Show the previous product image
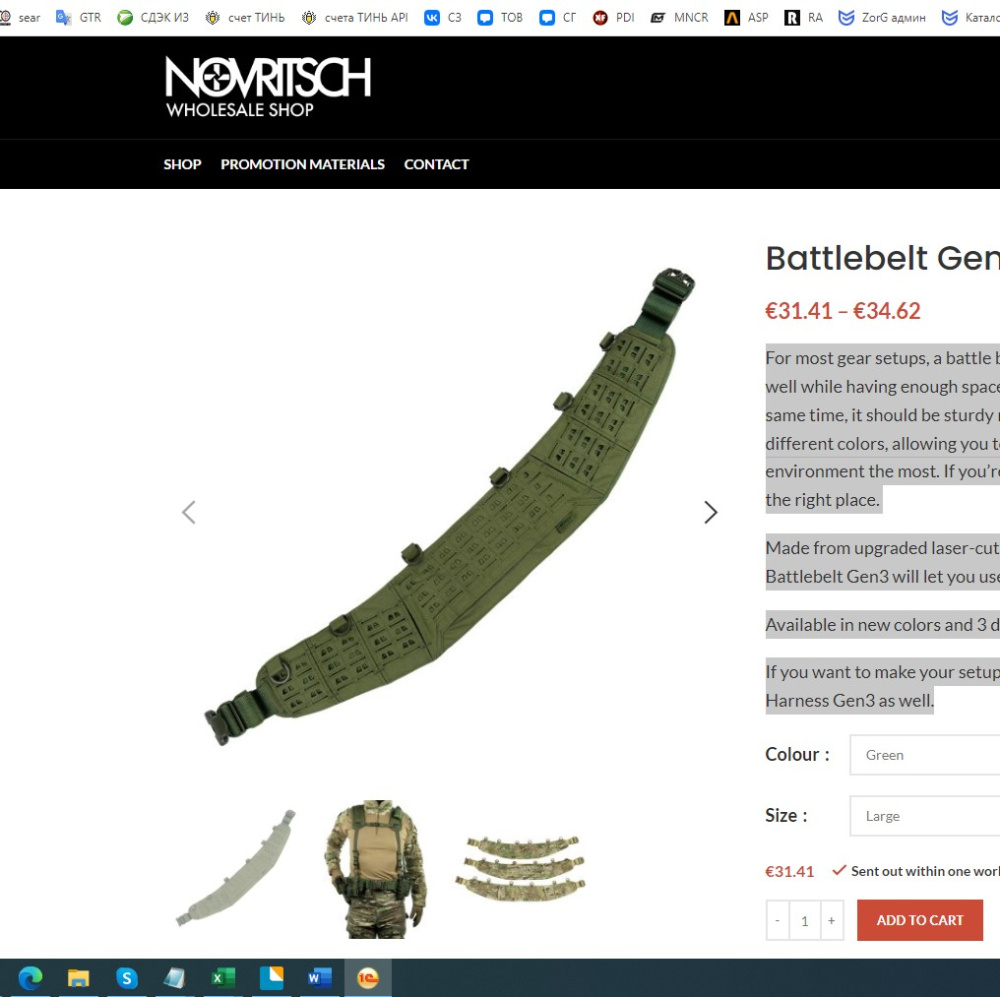Screen dimensions: 1000x997 189,512
